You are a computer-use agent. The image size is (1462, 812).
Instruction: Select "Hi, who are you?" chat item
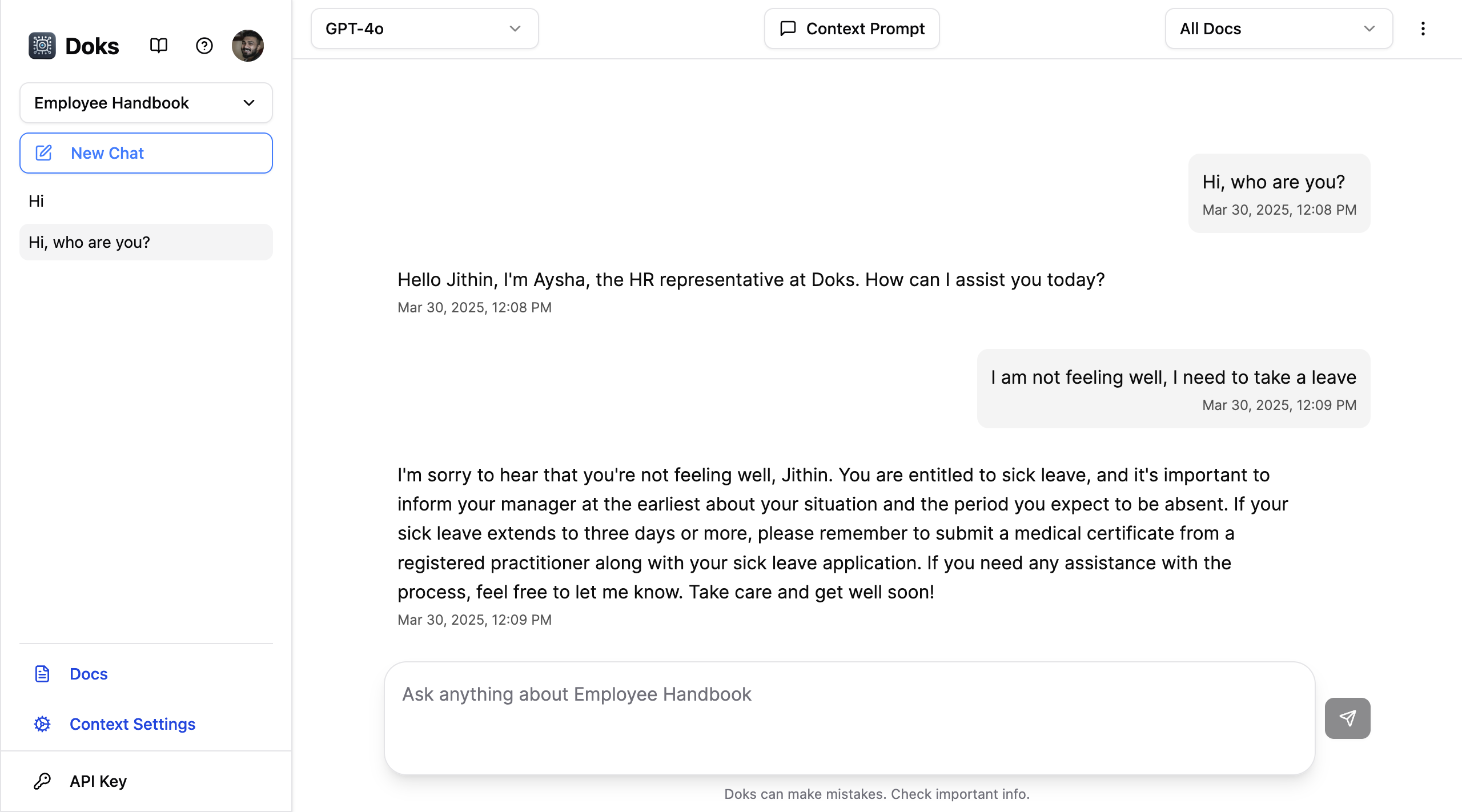(x=146, y=242)
